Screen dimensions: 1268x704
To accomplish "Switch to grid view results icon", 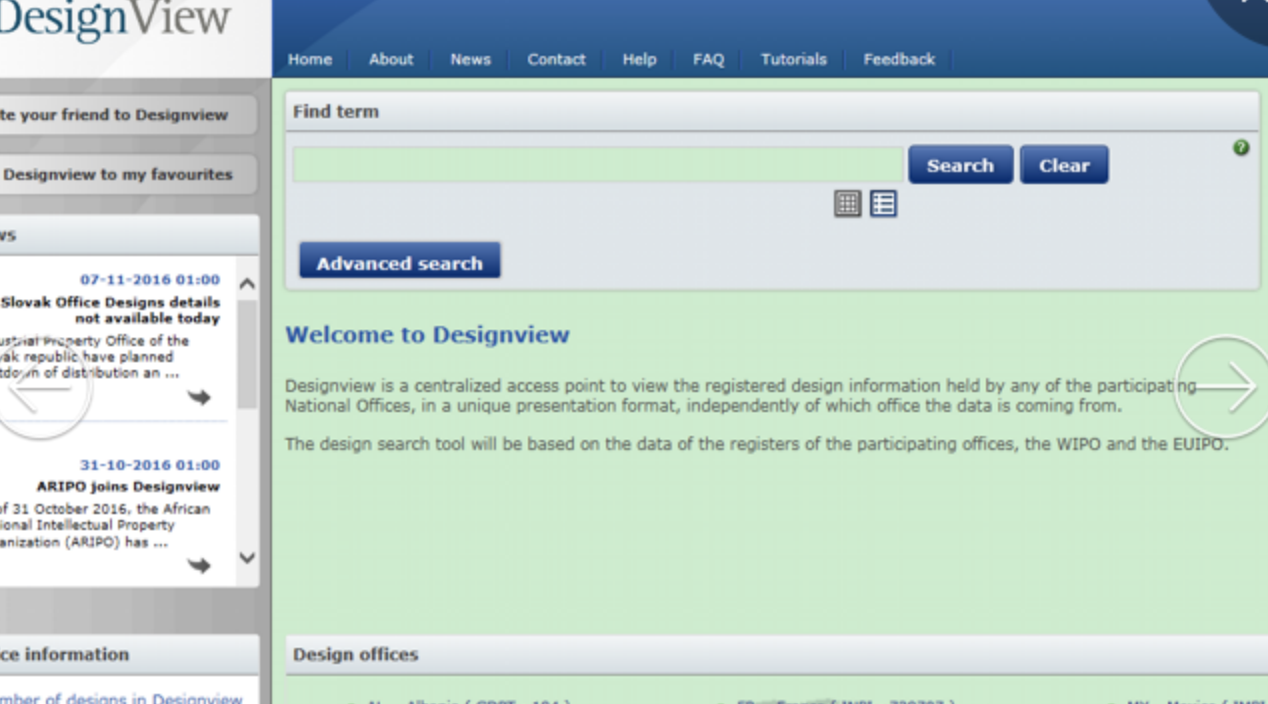I will click(x=847, y=204).
